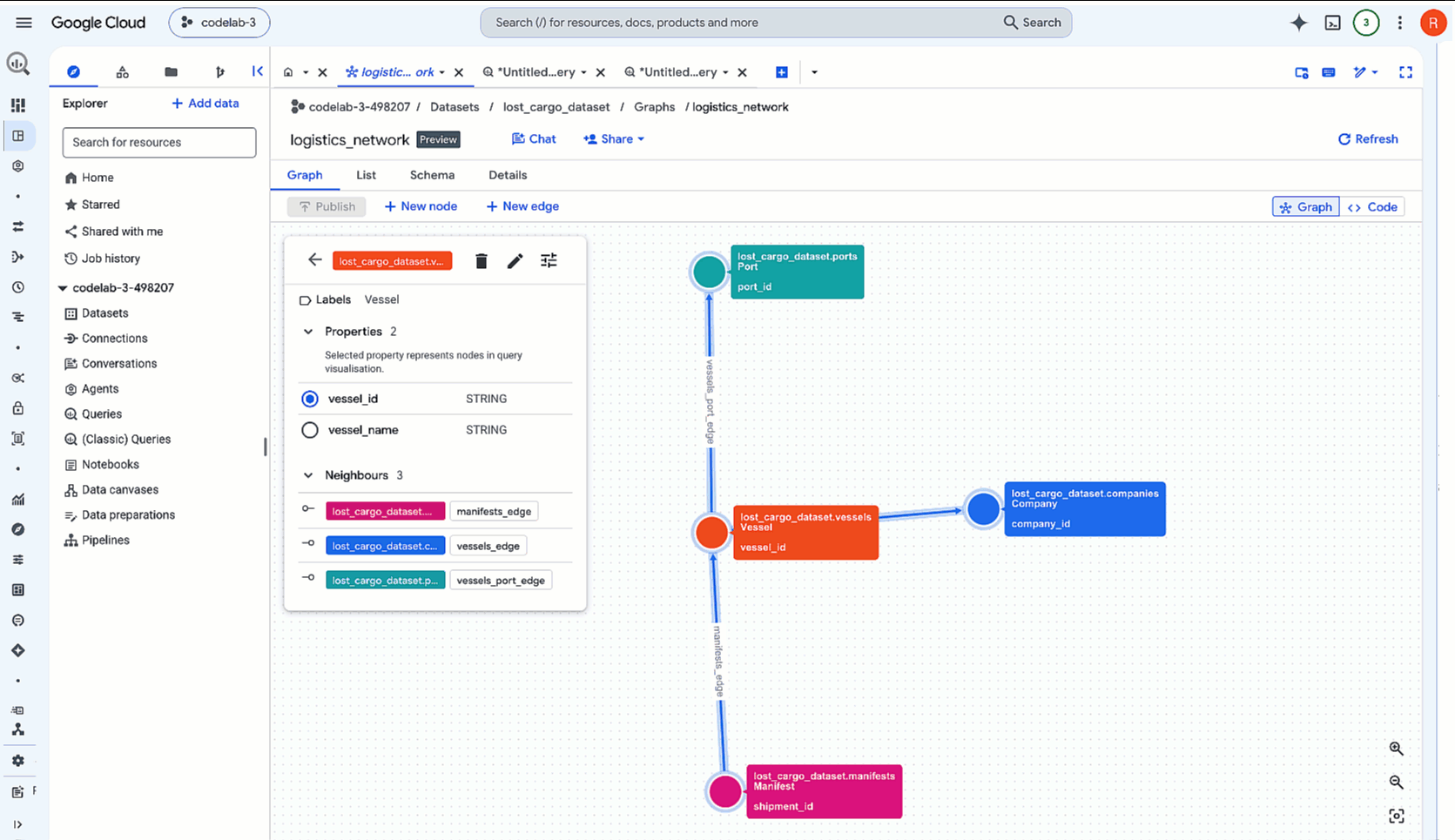This screenshot has width=1455, height=840.
Task: Select vessel_name radio button
Action: pyautogui.click(x=310, y=430)
